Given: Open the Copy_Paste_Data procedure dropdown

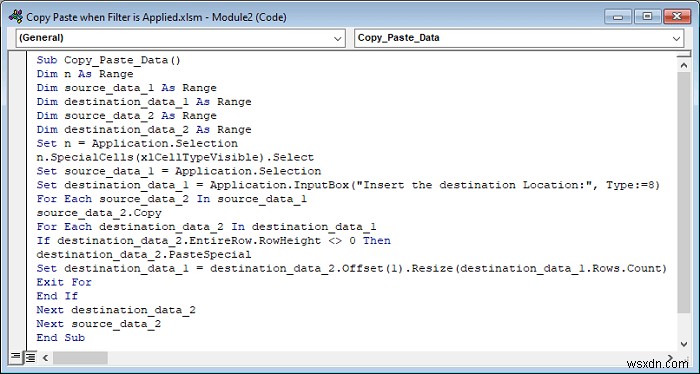Looking at the screenshot, I should [519, 38].
